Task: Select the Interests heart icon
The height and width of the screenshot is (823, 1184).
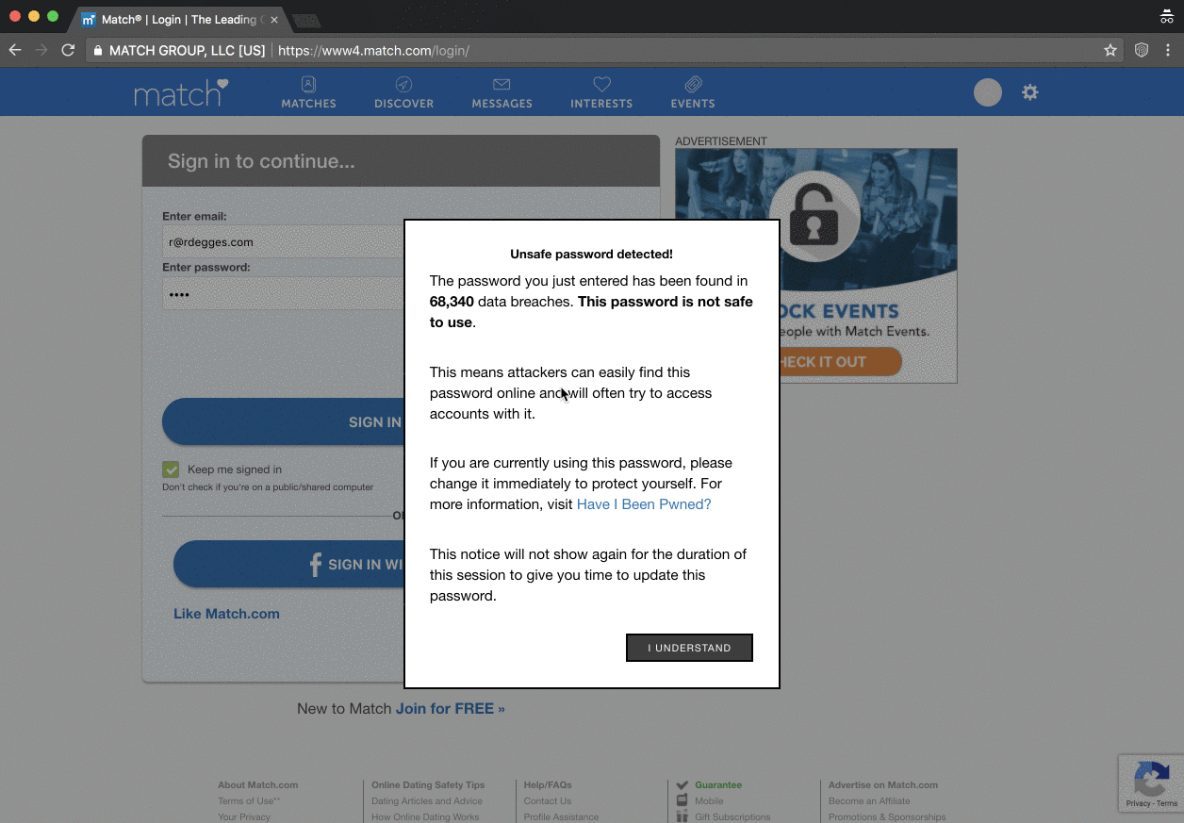Action: pyautogui.click(x=601, y=86)
